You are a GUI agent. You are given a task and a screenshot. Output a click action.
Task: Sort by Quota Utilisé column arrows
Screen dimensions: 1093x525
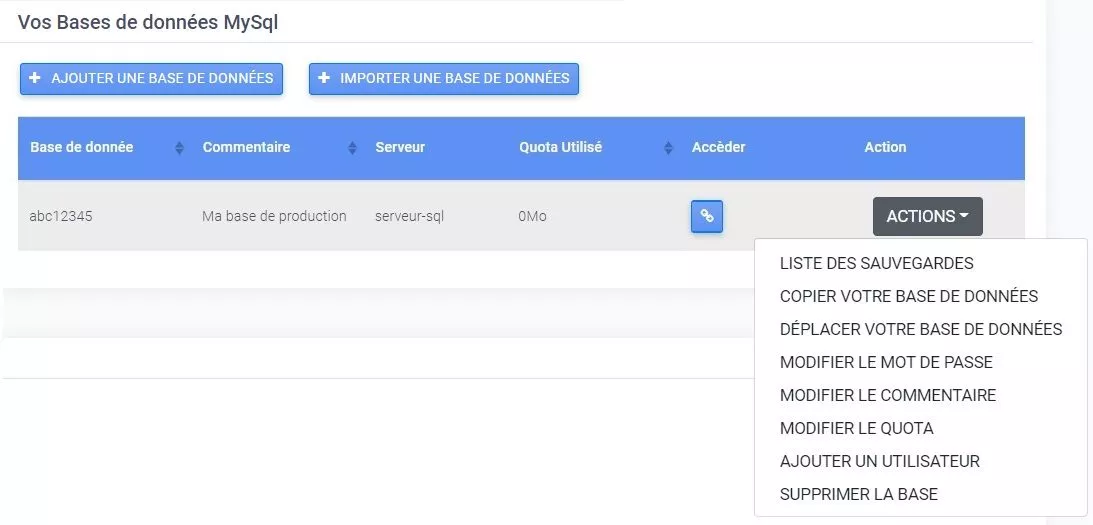coord(668,148)
